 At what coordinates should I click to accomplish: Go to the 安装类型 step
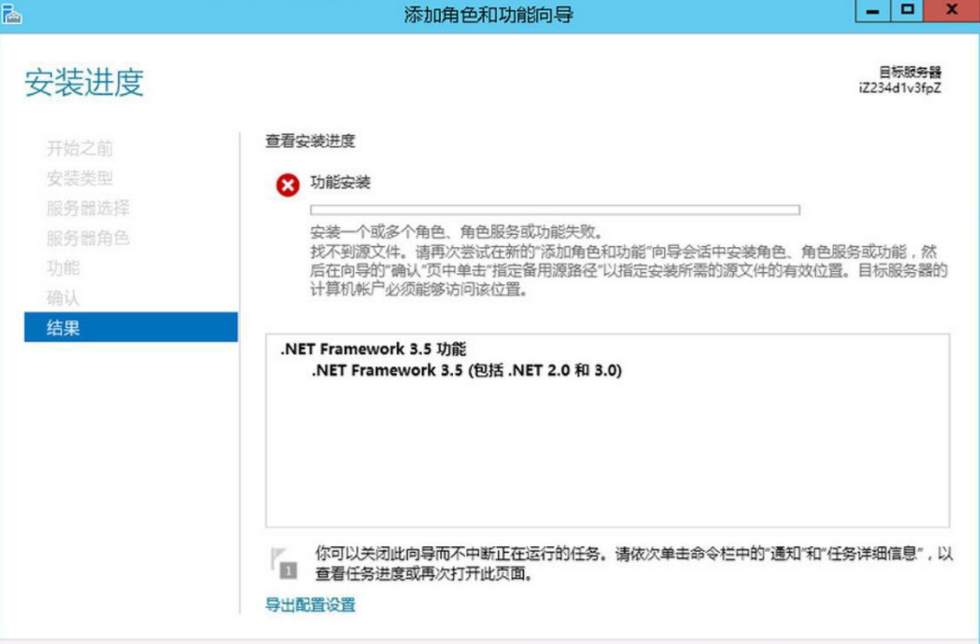pyautogui.click(x=79, y=178)
